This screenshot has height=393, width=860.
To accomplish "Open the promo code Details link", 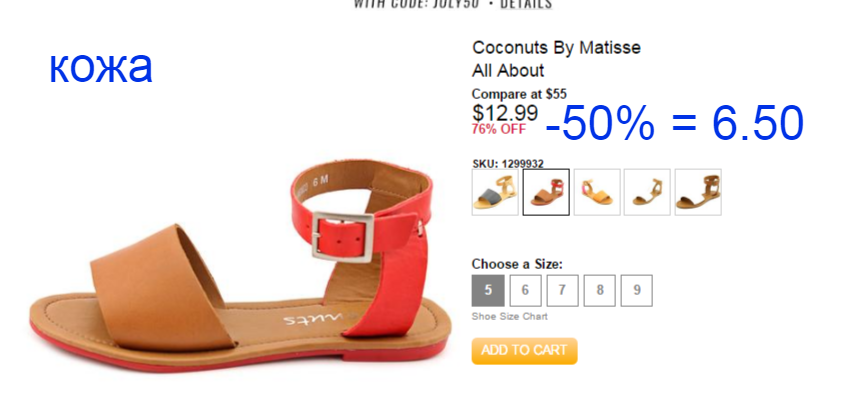I will point(526,4).
